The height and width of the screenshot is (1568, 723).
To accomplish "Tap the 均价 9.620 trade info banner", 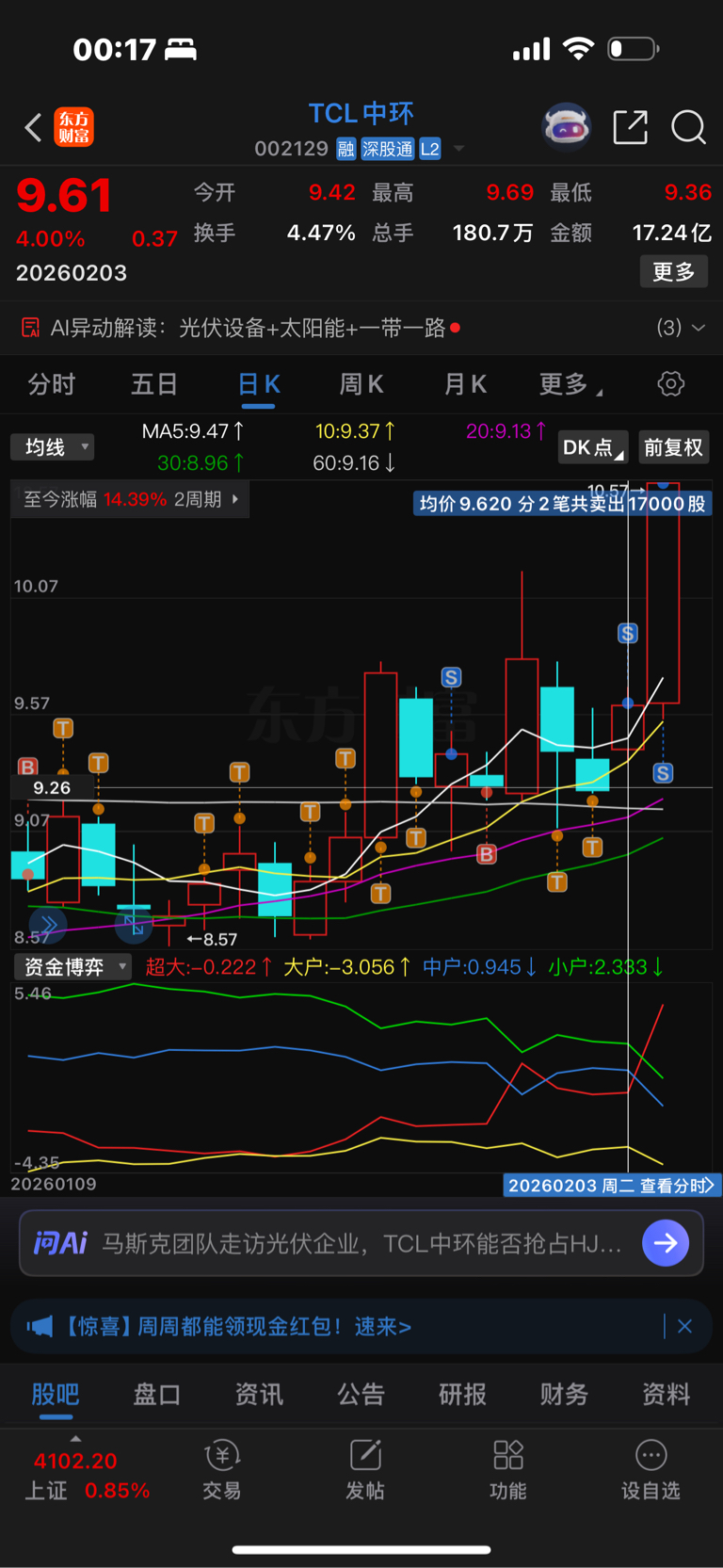I will tap(562, 504).
